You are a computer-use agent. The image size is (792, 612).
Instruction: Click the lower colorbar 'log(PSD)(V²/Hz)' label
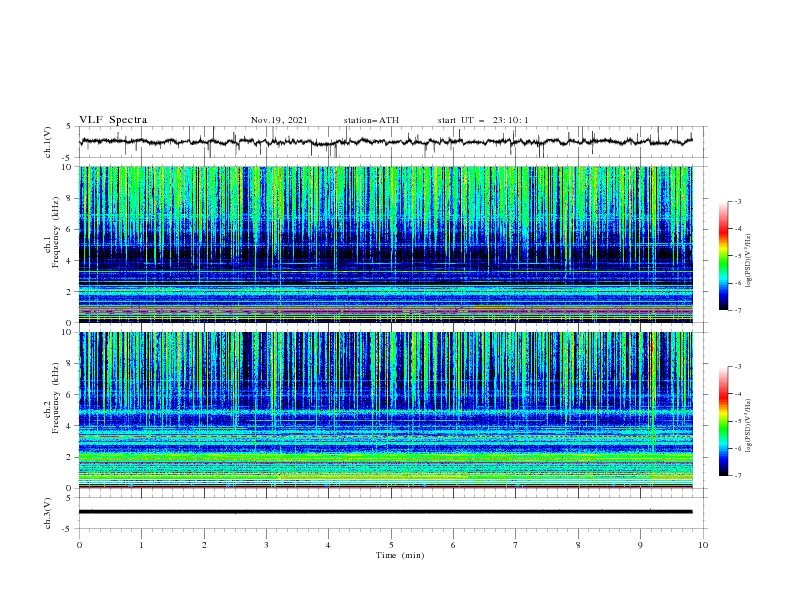(x=748, y=426)
